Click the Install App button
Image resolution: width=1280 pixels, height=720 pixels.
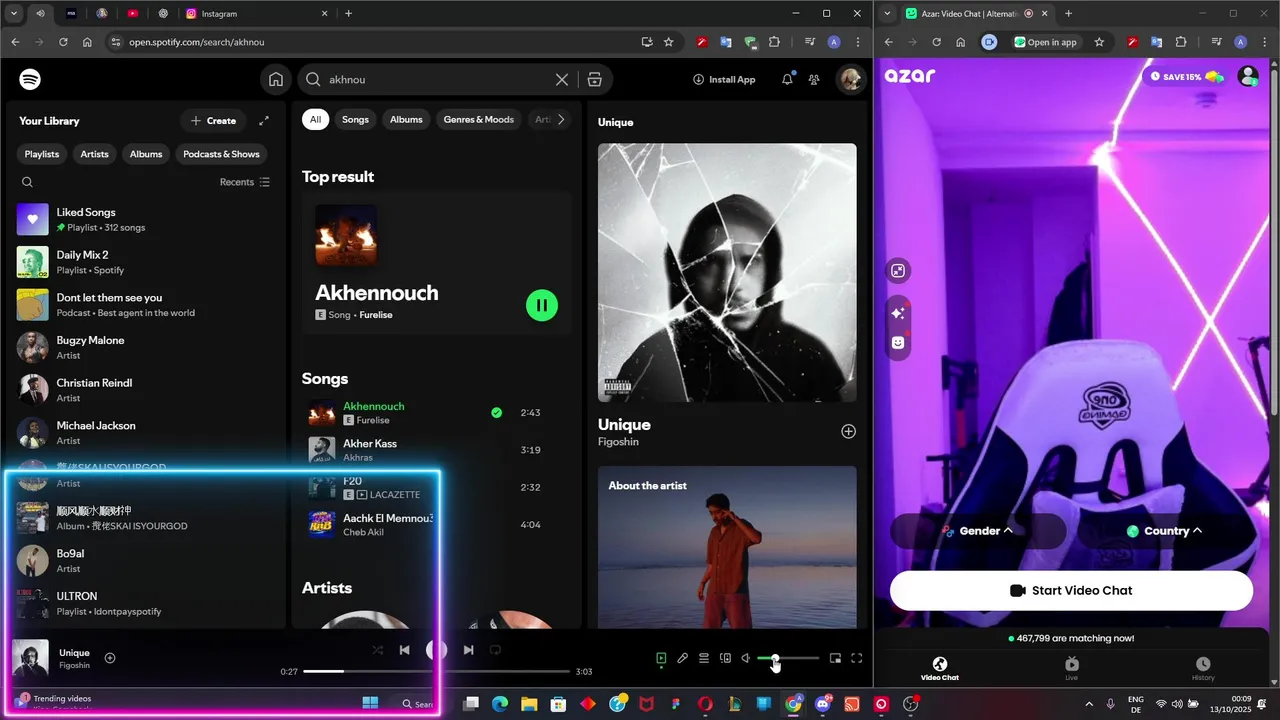point(724,79)
